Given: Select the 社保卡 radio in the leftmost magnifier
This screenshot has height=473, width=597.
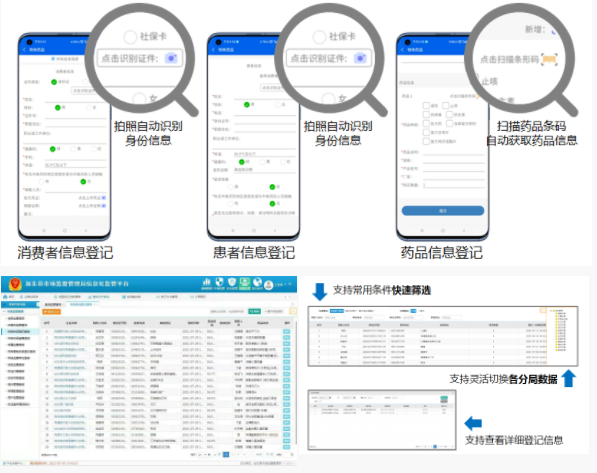Looking at the screenshot, I should (x=130, y=37).
